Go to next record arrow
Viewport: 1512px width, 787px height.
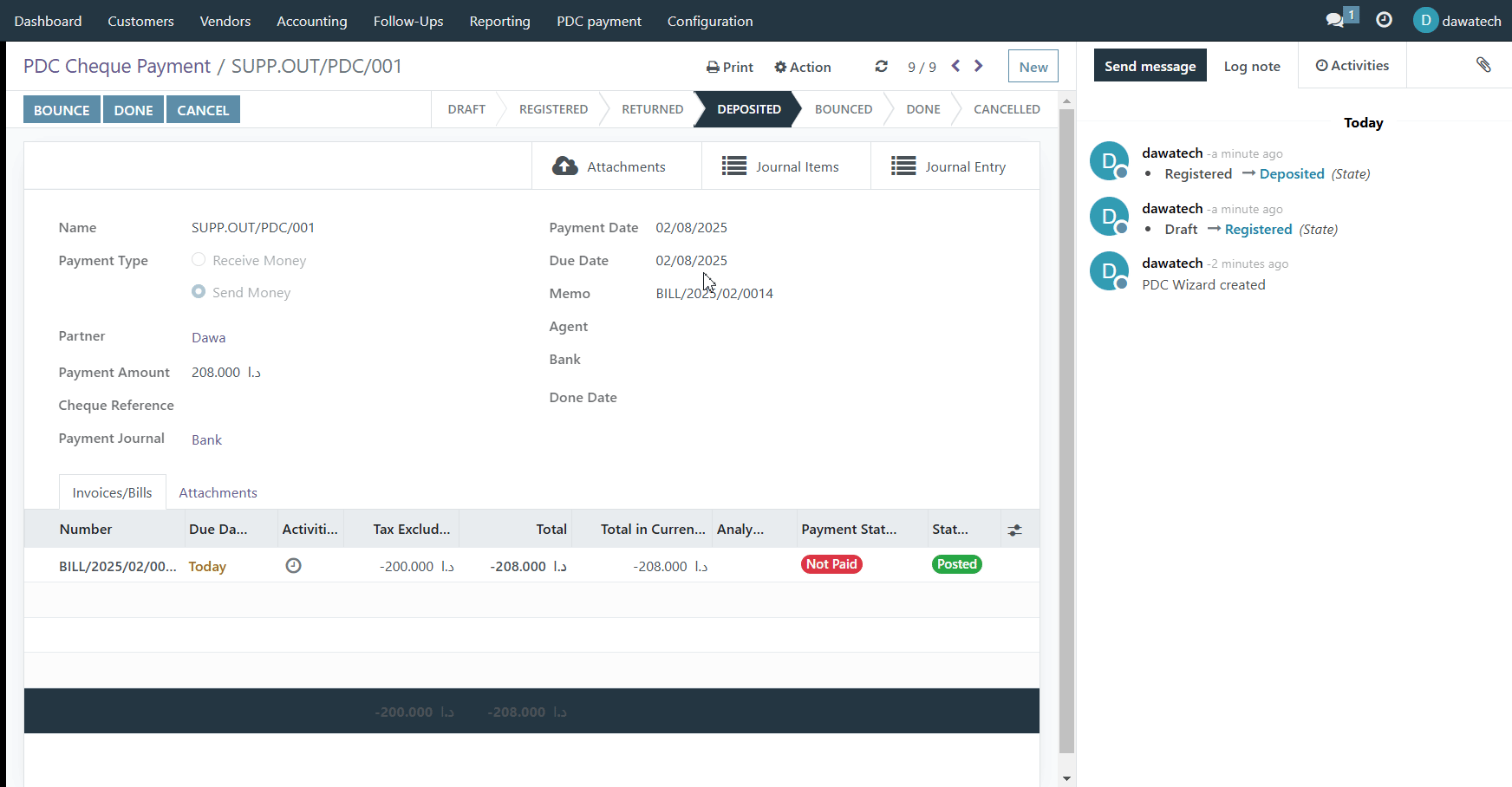979,66
